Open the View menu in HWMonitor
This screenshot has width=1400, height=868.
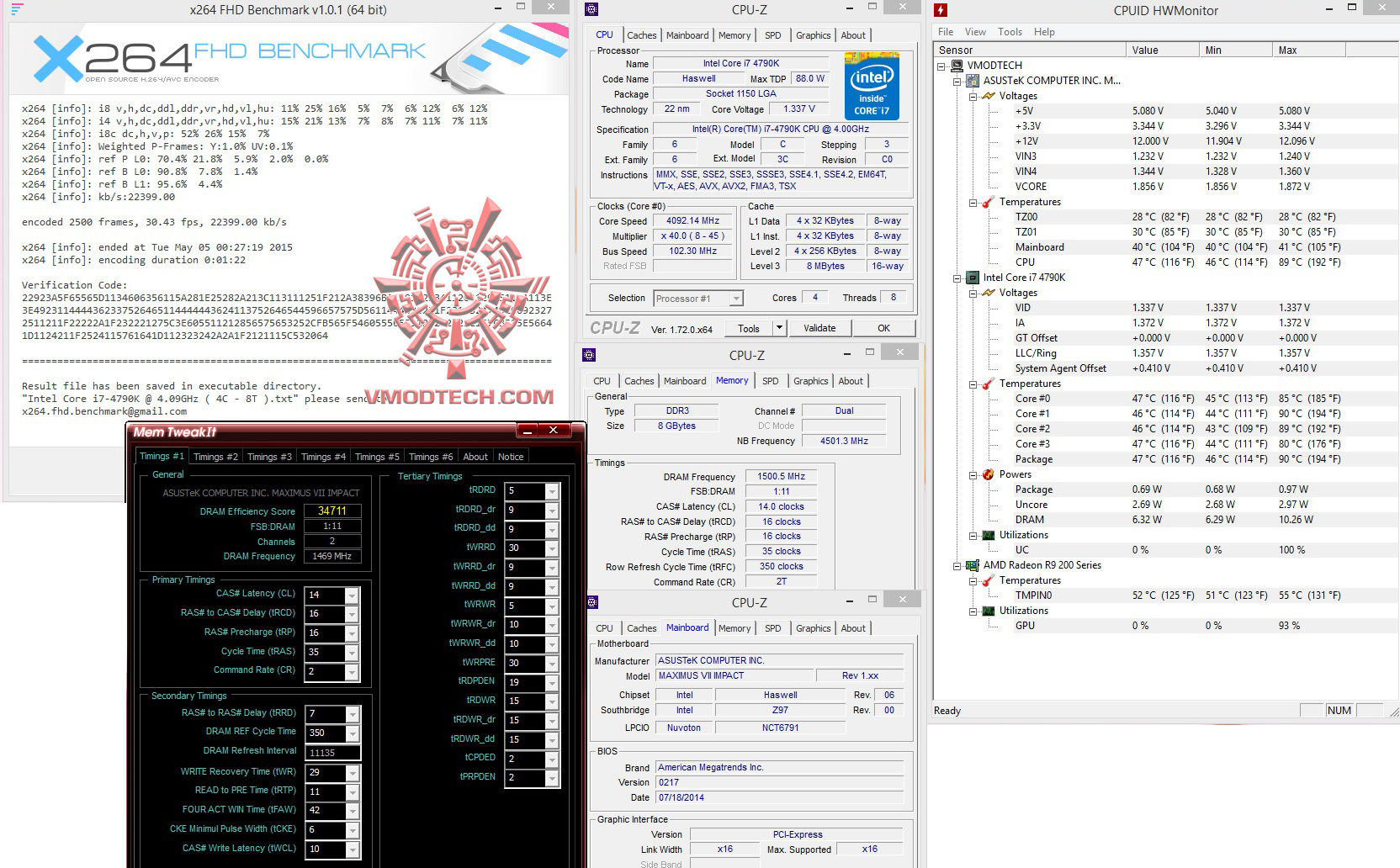(x=975, y=32)
